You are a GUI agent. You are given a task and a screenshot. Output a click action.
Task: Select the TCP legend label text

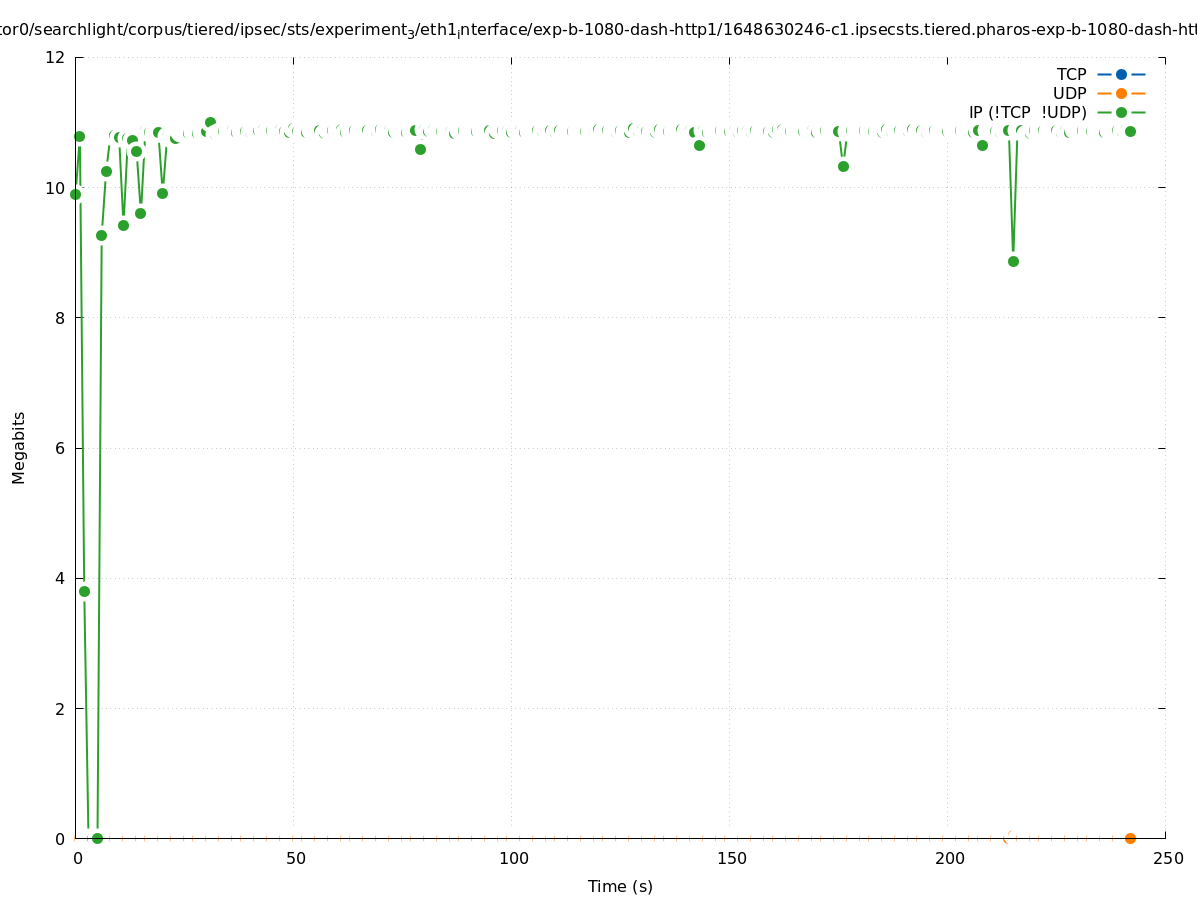click(1071, 74)
